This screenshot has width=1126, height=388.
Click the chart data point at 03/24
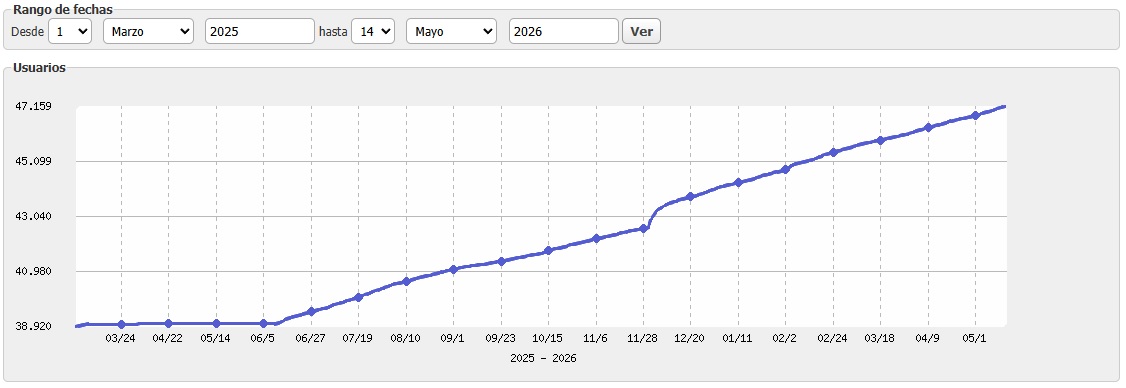[x=121, y=325]
